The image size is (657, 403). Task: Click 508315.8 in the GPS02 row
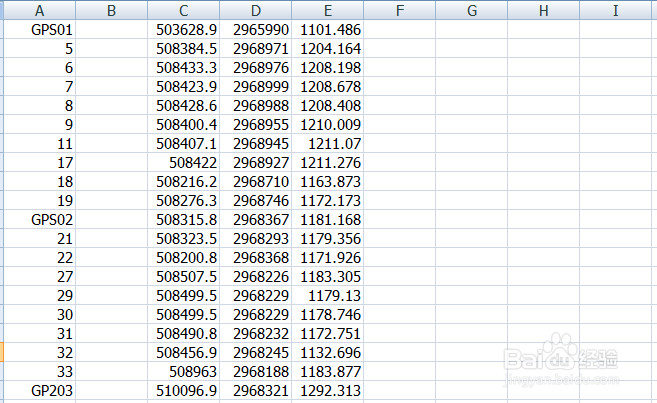[x=184, y=219]
